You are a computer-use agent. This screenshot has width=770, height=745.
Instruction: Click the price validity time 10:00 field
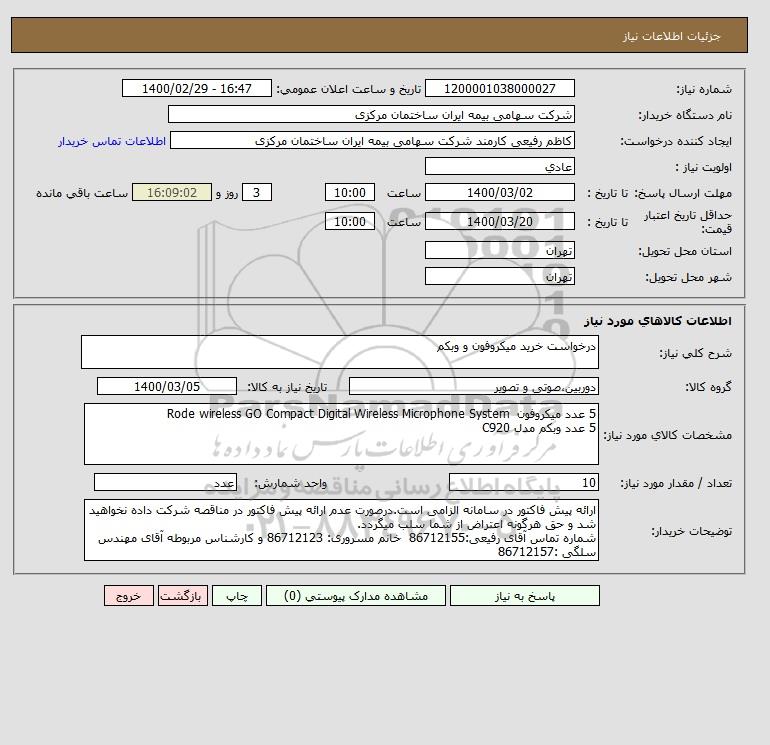(350, 221)
